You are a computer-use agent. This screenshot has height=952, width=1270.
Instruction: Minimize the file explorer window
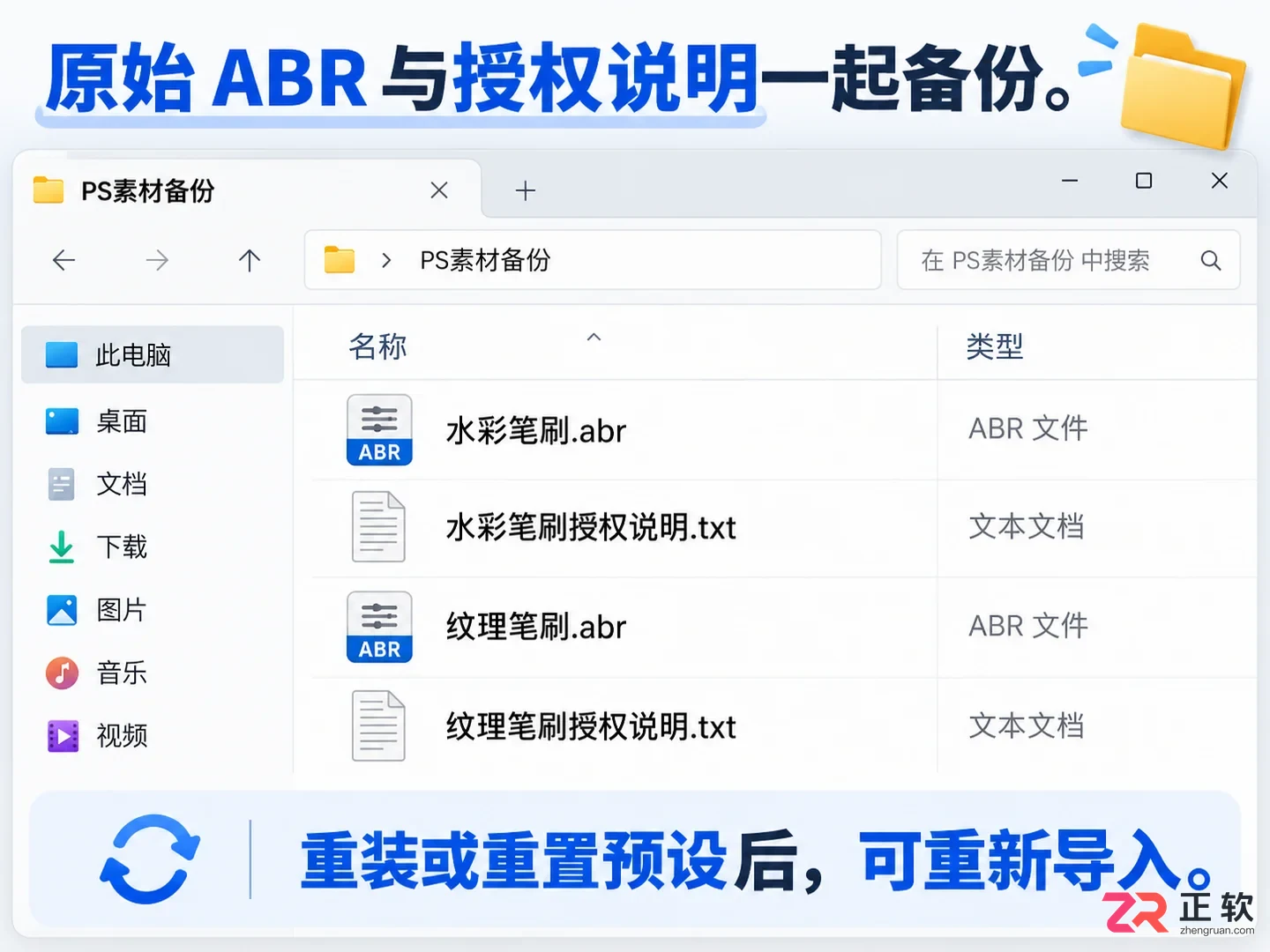point(1070,181)
